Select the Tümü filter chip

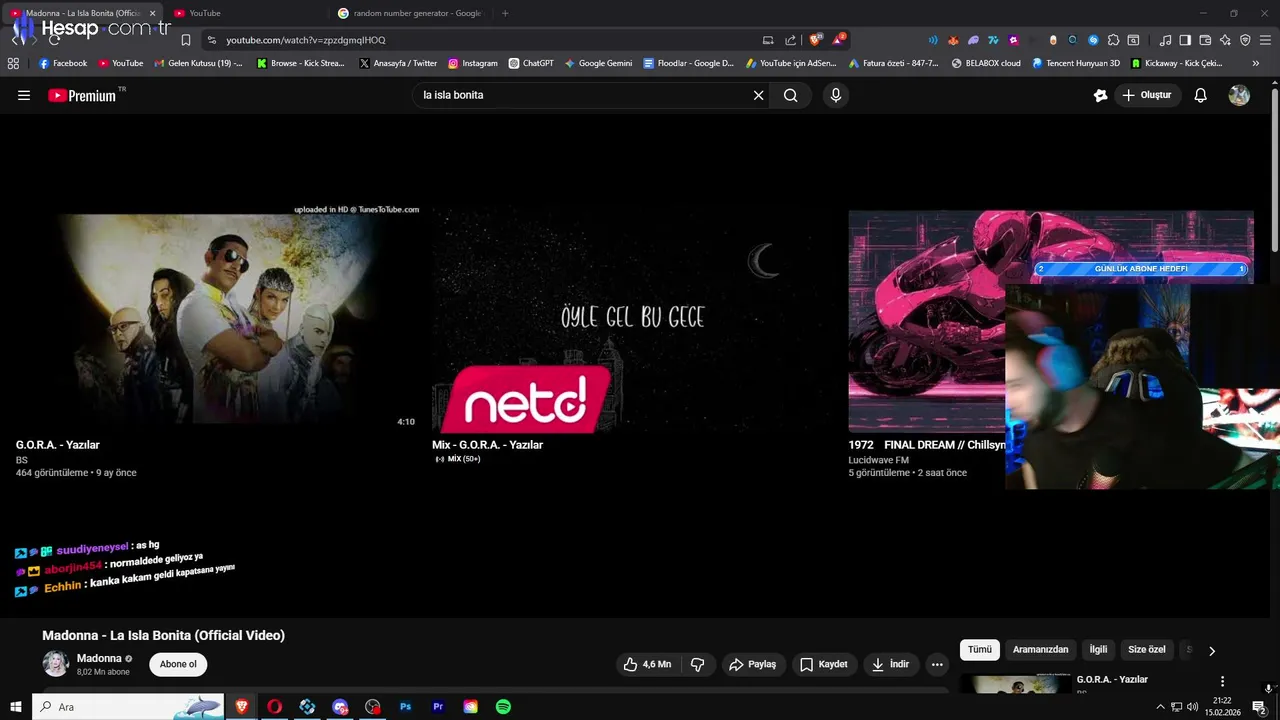pyautogui.click(x=980, y=650)
